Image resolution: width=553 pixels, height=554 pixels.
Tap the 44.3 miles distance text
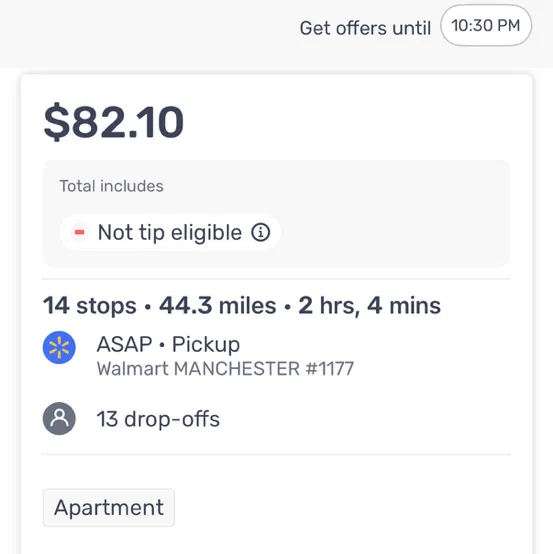[x=218, y=305]
